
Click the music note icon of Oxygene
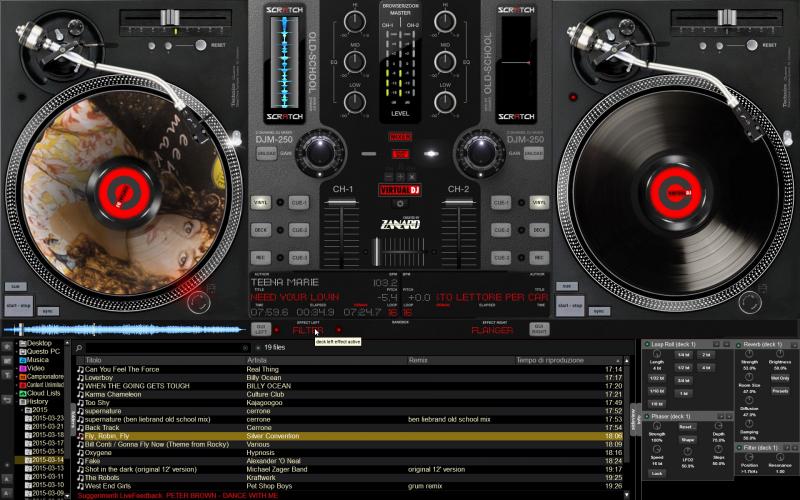(80, 453)
